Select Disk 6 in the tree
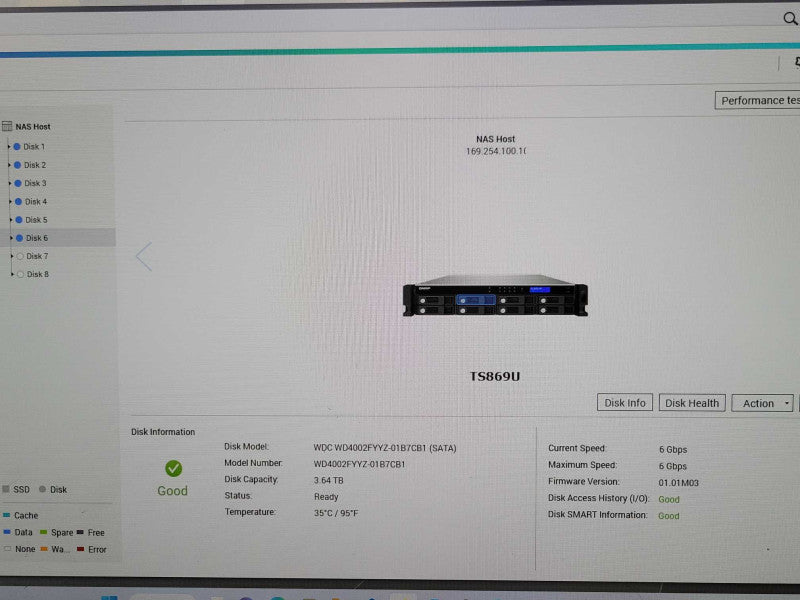The width and height of the screenshot is (800, 600). pyautogui.click(x=37, y=238)
